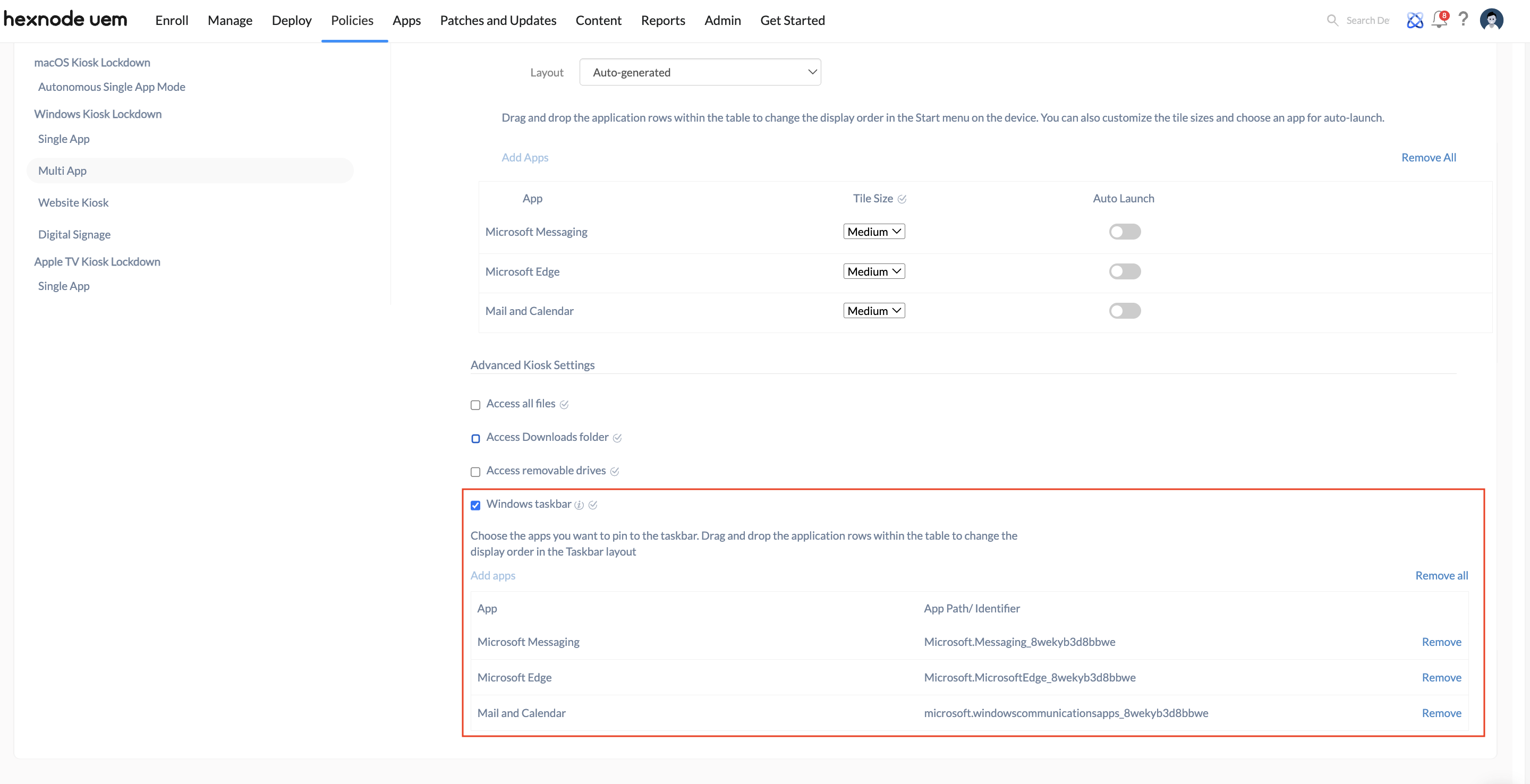Click the Windows Kiosk Lockdown heading
Image resolution: width=1530 pixels, height=784 pixels.
(97, 114)
